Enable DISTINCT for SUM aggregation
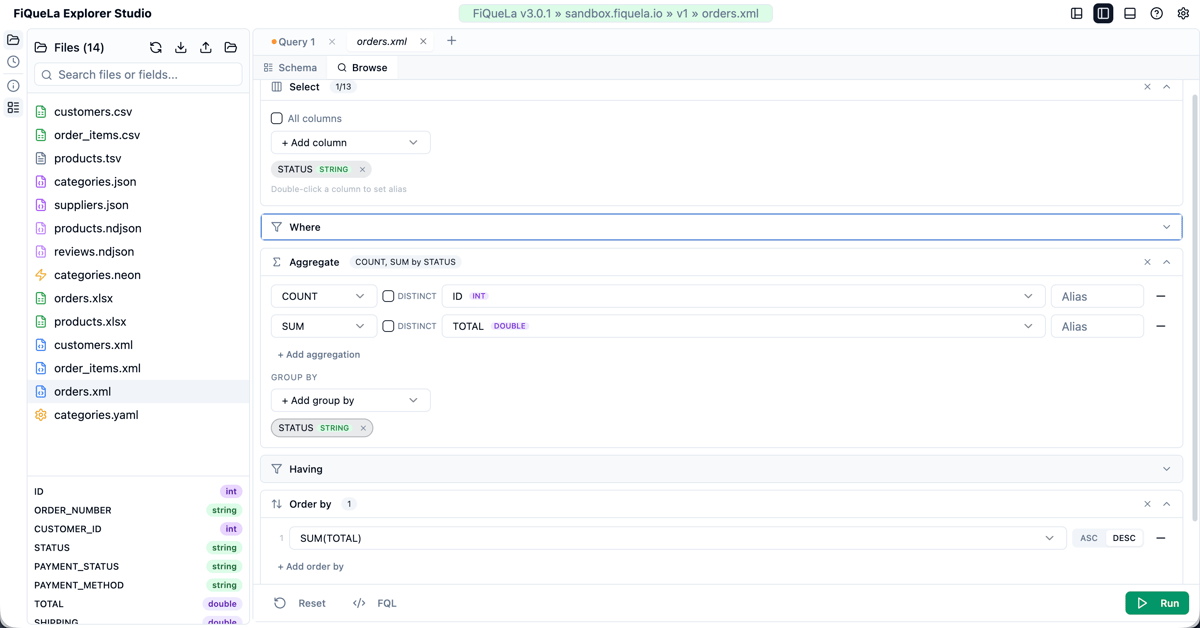The image size is (1200, 628). [x=388, y=326]
